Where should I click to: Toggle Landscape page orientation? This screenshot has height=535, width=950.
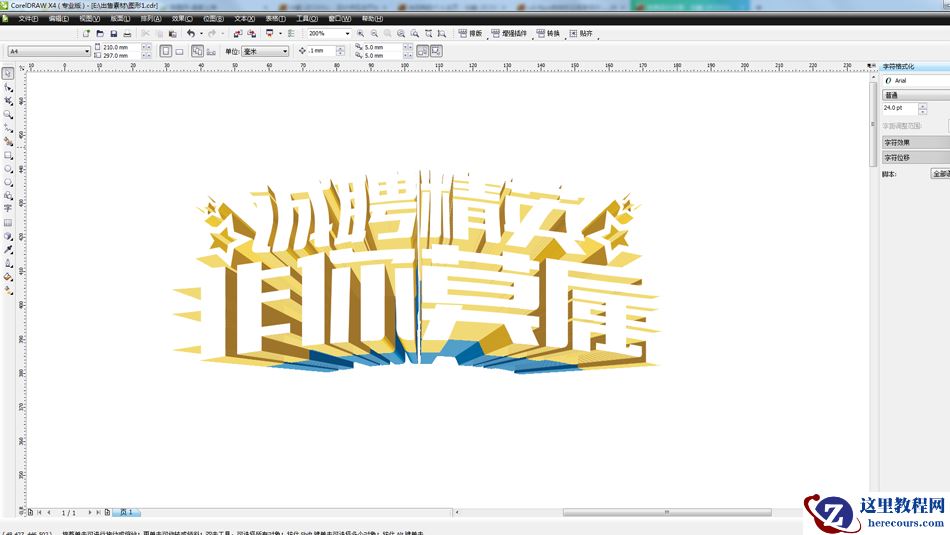coord(179,51)
